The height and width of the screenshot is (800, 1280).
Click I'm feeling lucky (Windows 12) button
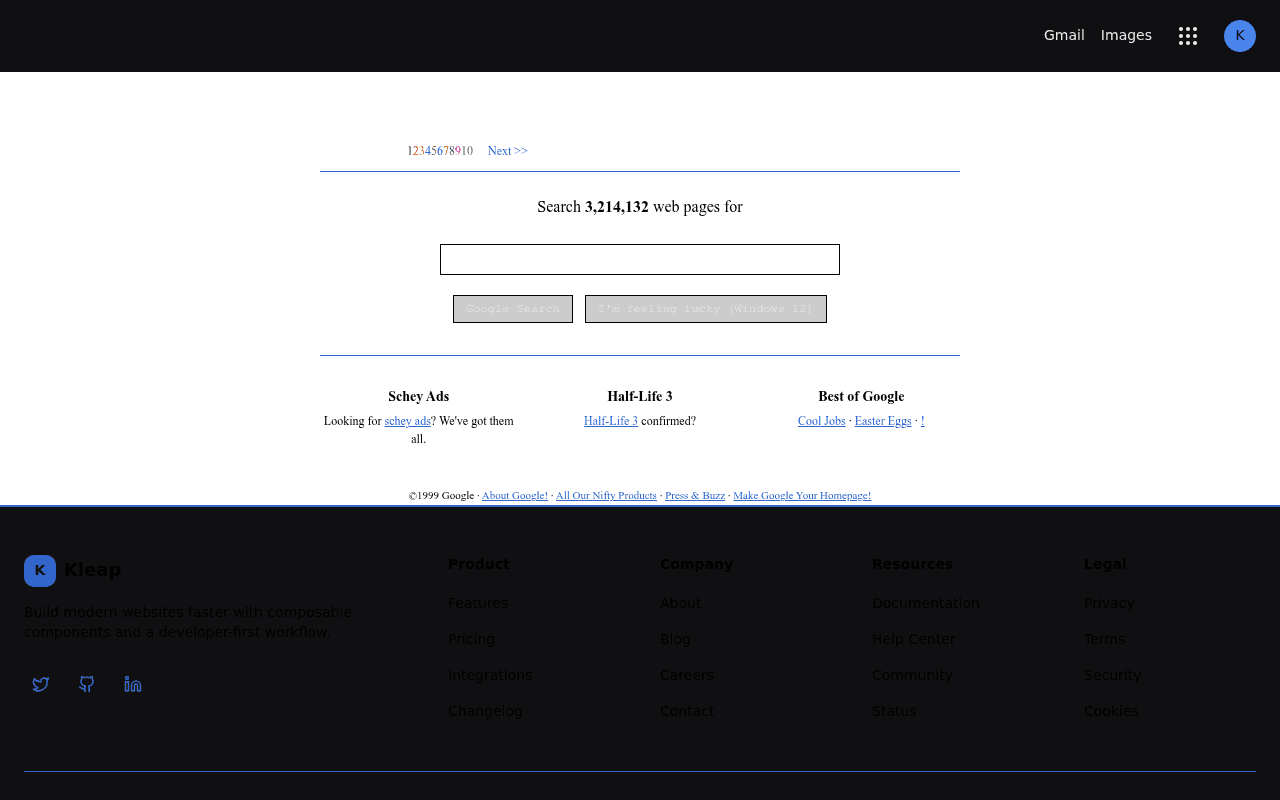706,309
